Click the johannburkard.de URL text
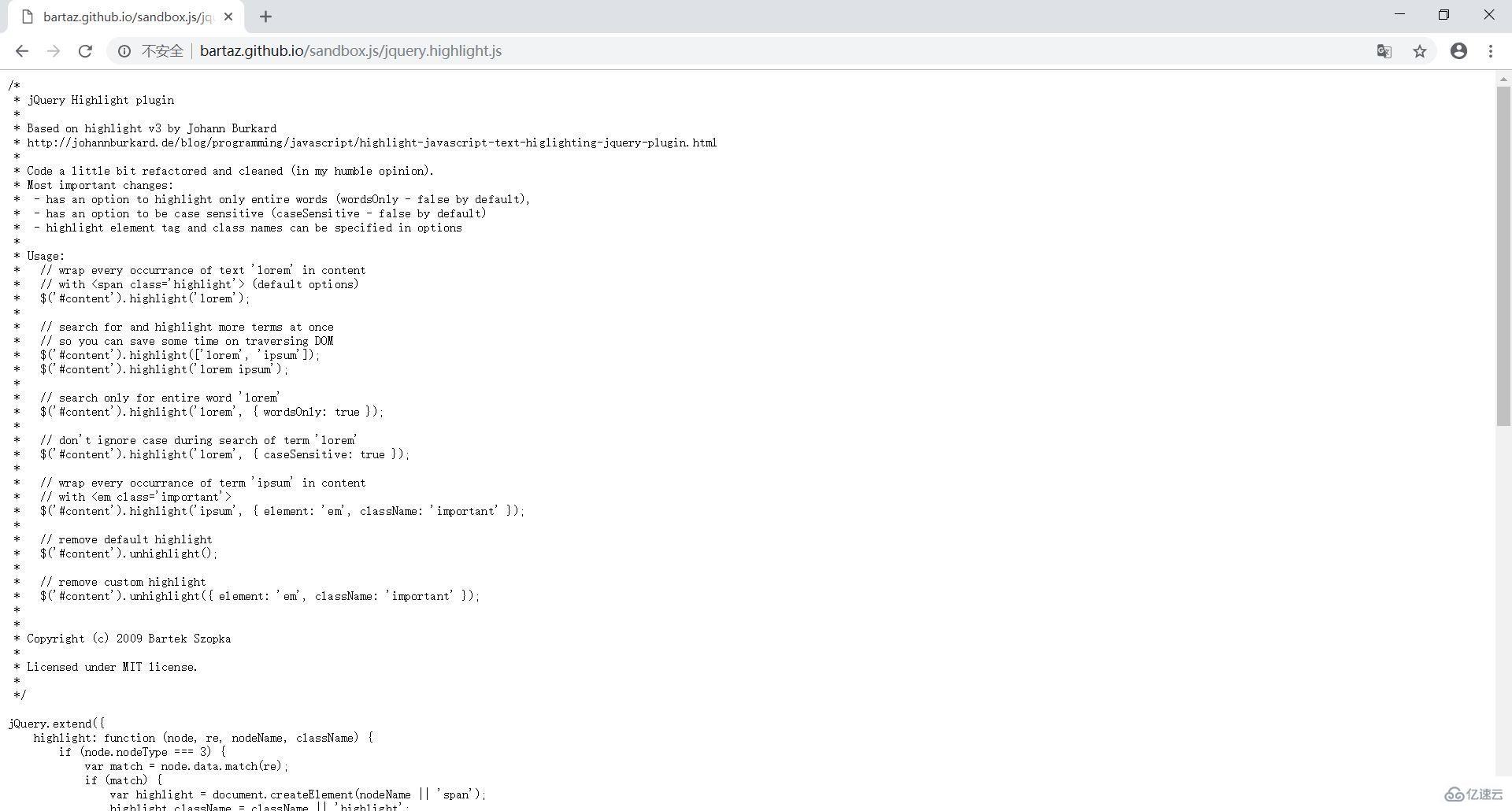Viewport: 1512px width, 811px height. pyautogui.click(x=372, y=143)
